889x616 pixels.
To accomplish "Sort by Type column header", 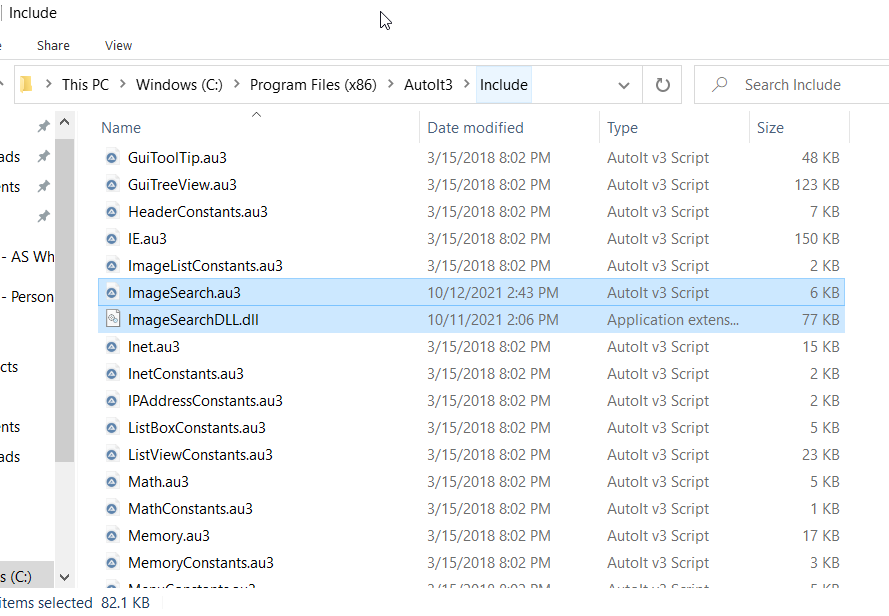I will [x=622, y=128].
